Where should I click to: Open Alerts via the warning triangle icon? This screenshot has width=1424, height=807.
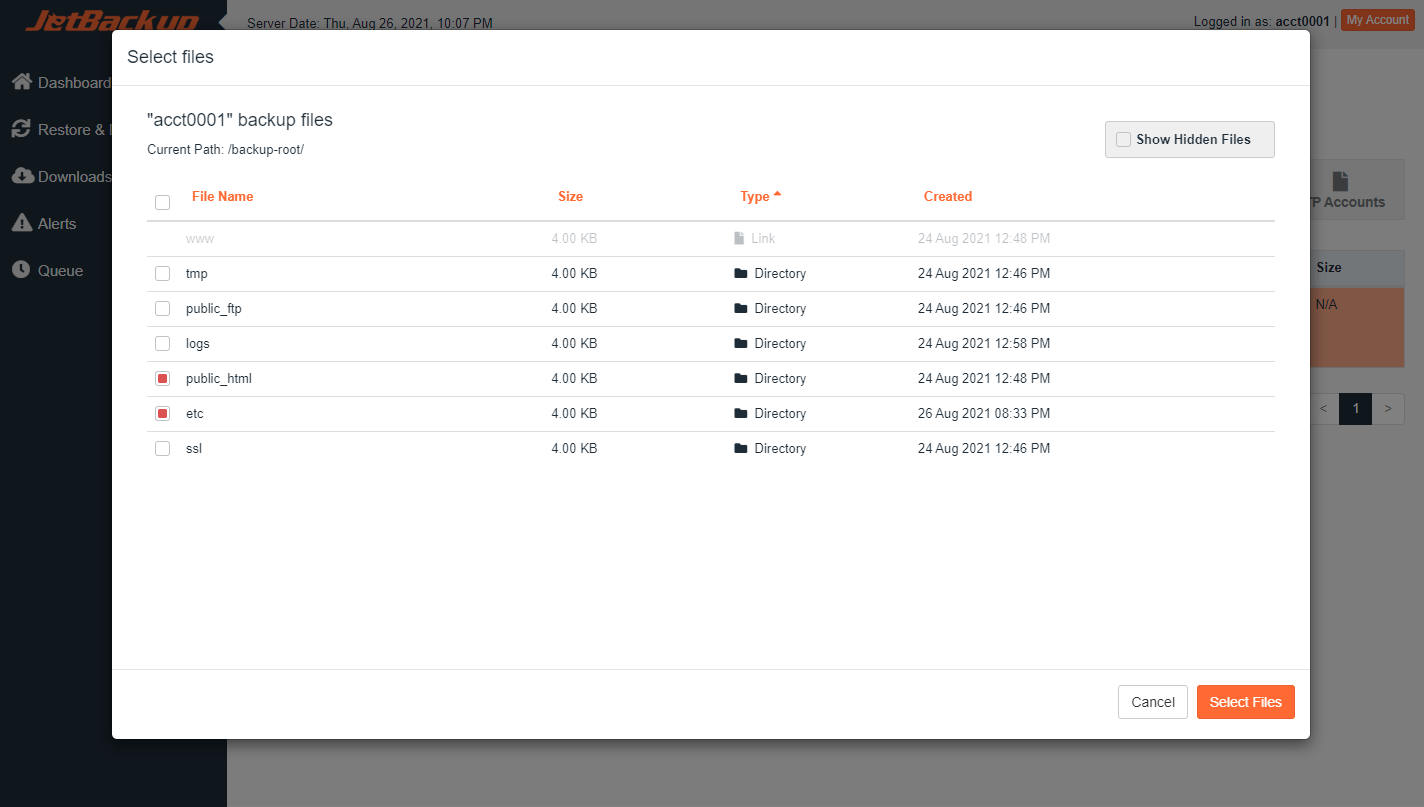(x=22, y=223)
